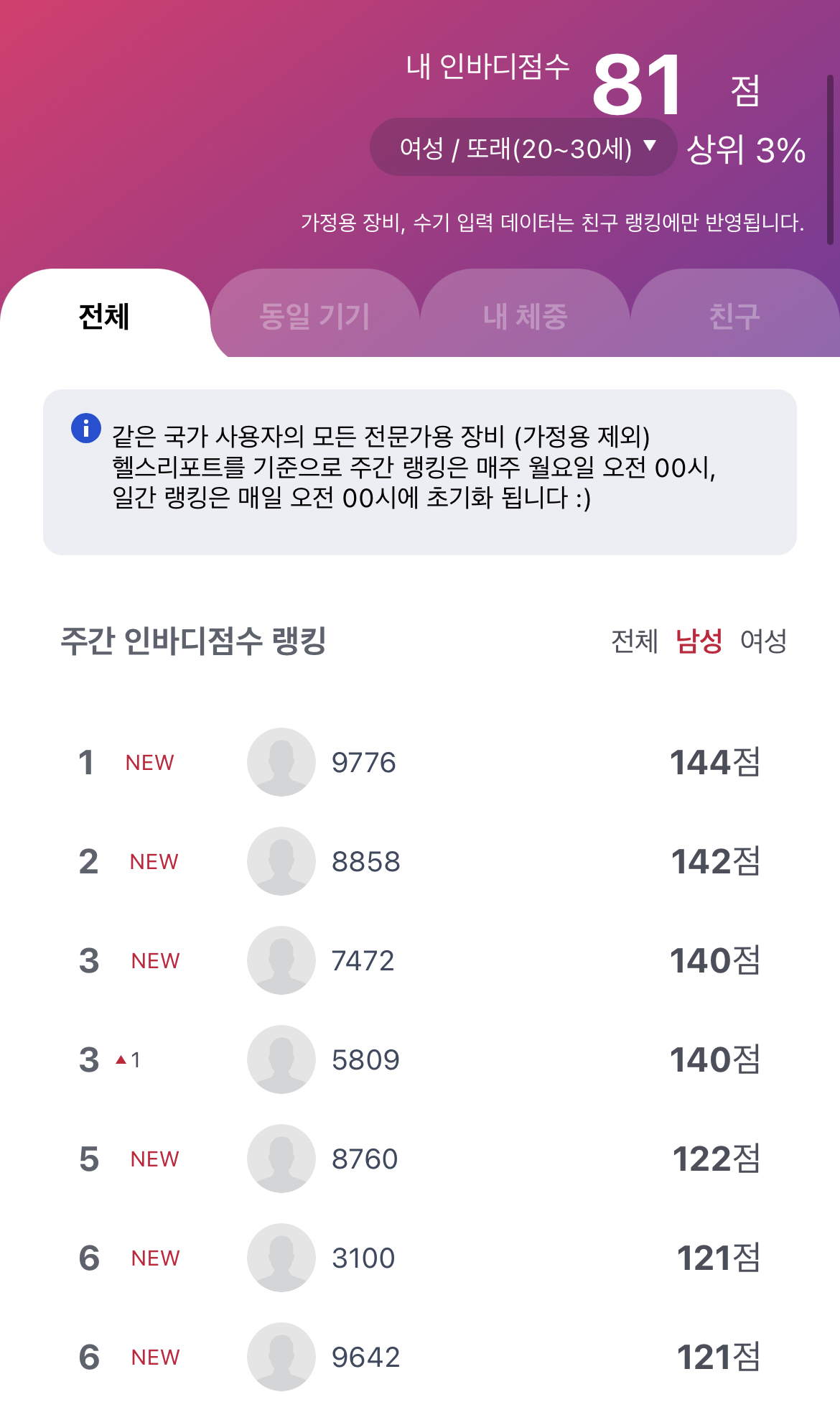
Task: Filter ranking by 전체 gender
Action: [634, 641]
